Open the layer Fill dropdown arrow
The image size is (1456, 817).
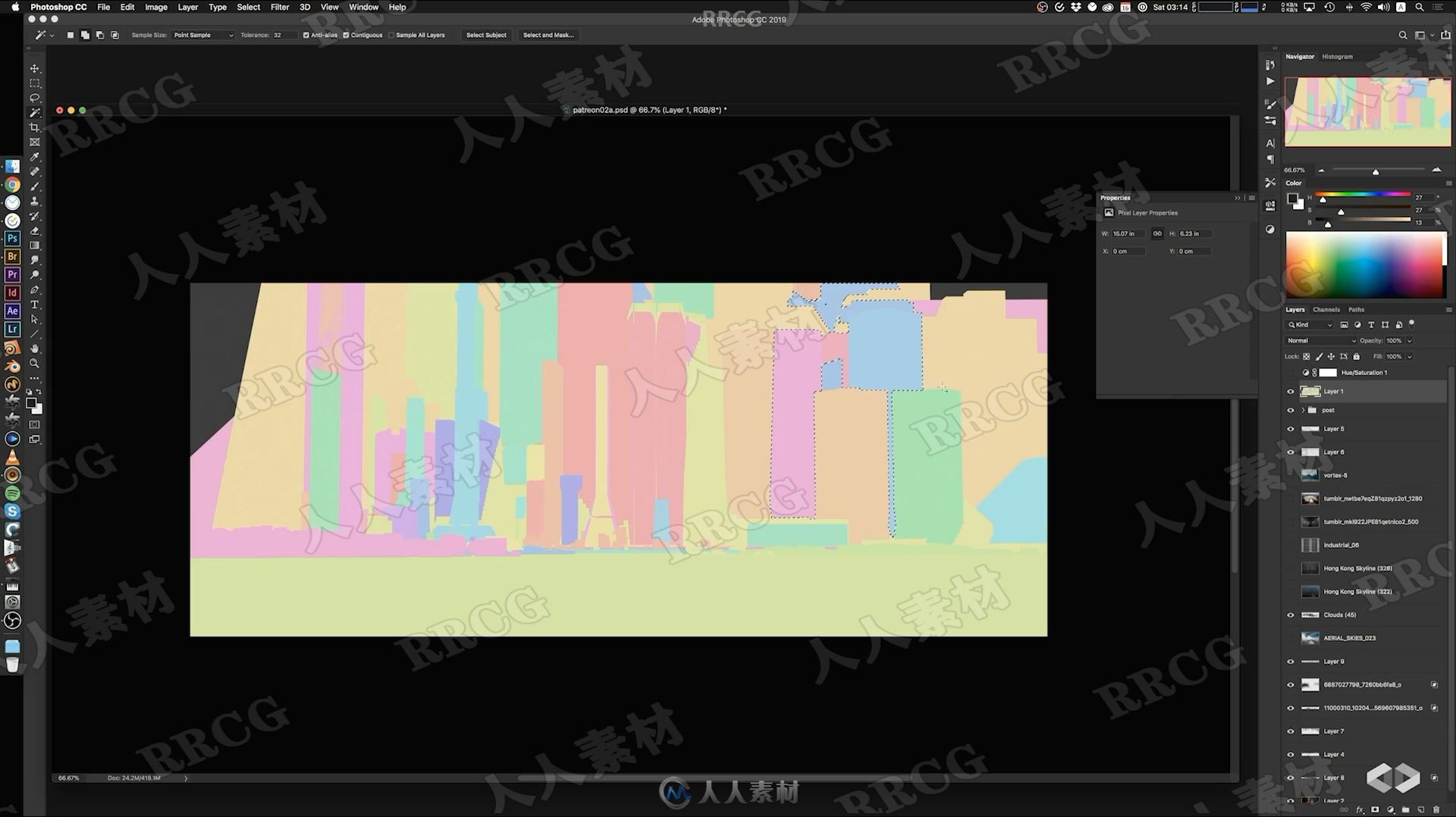click(1410, 356)
